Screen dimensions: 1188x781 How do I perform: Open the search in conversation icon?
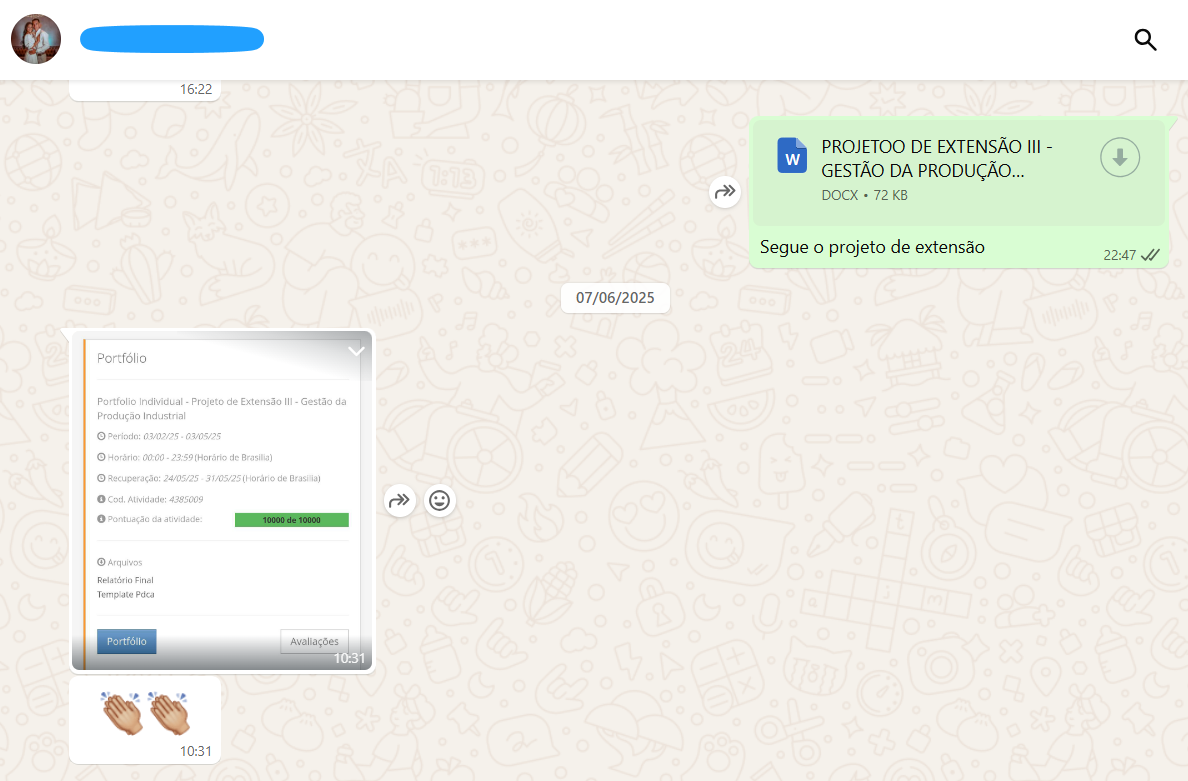tap(1145, 40)
